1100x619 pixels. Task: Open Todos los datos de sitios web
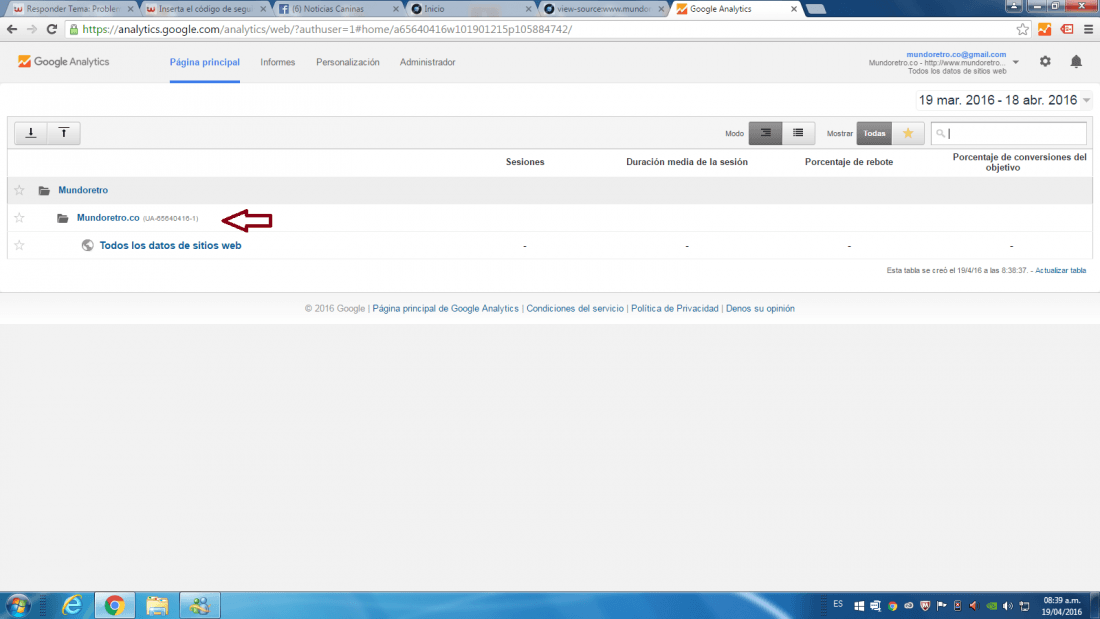(170, 245)
